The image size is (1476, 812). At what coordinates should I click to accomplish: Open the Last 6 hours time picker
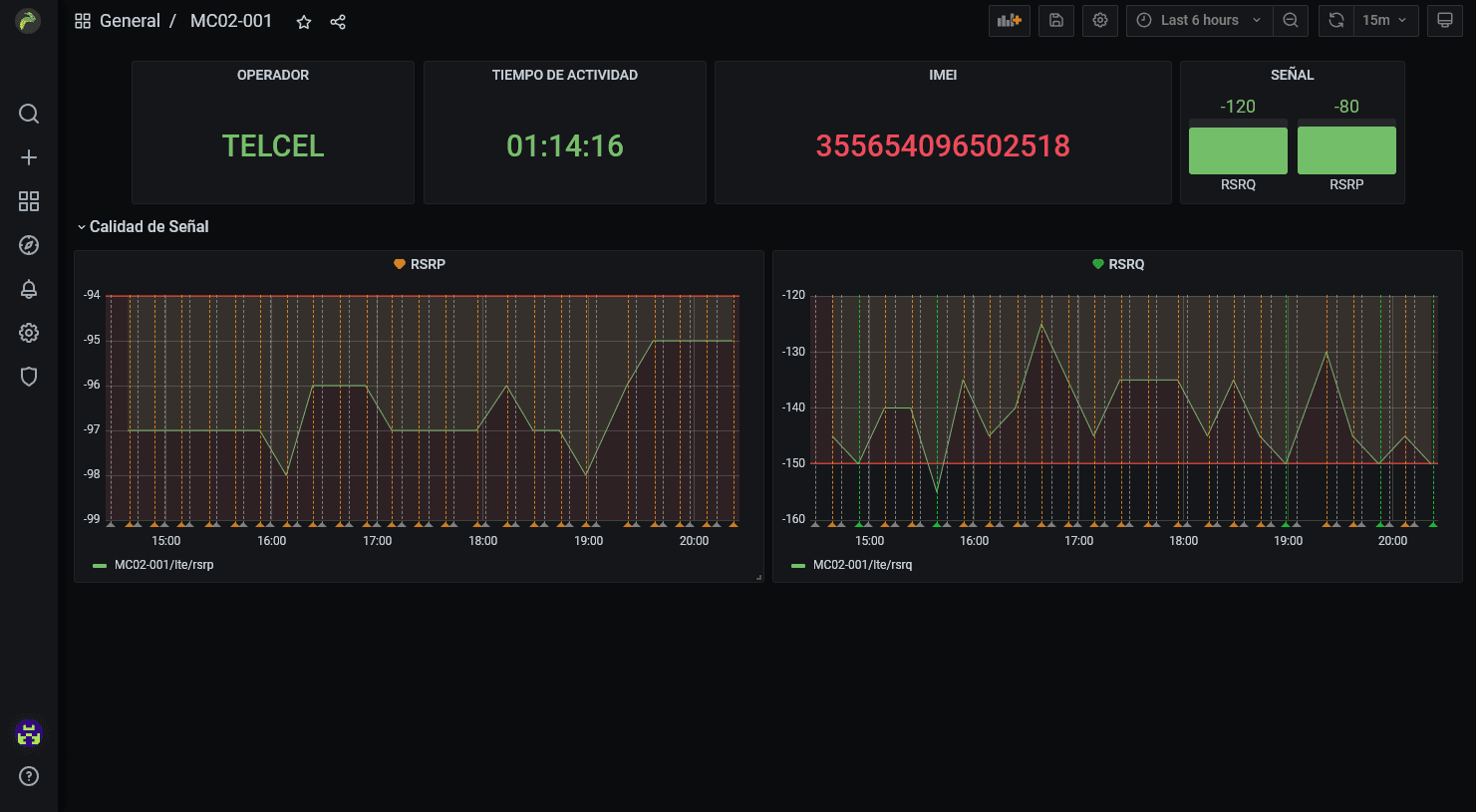tap(1199, 20)
